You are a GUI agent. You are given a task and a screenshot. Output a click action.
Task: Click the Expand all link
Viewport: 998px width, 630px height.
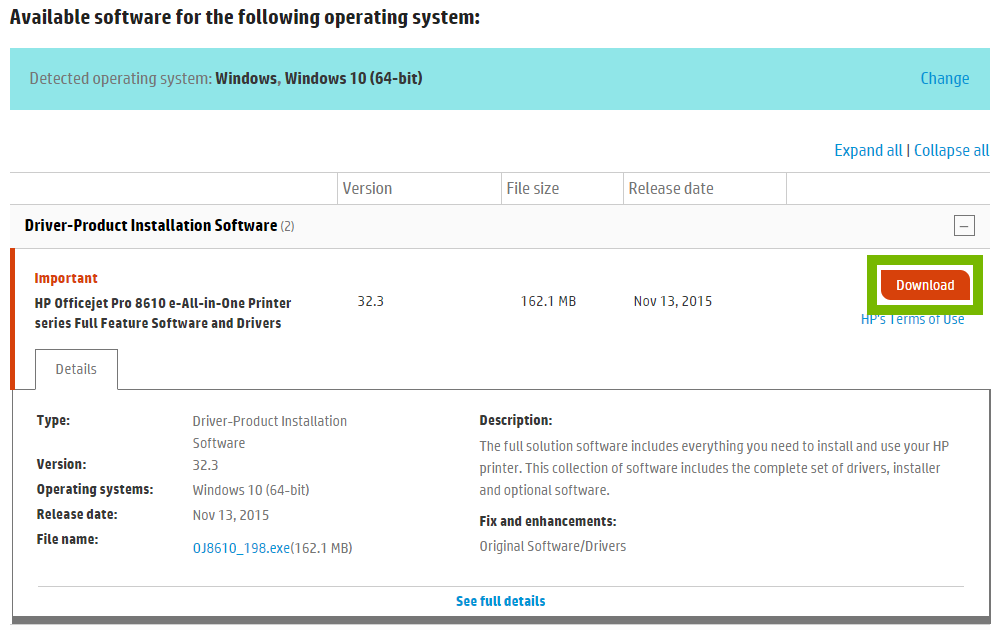point(868,150)
